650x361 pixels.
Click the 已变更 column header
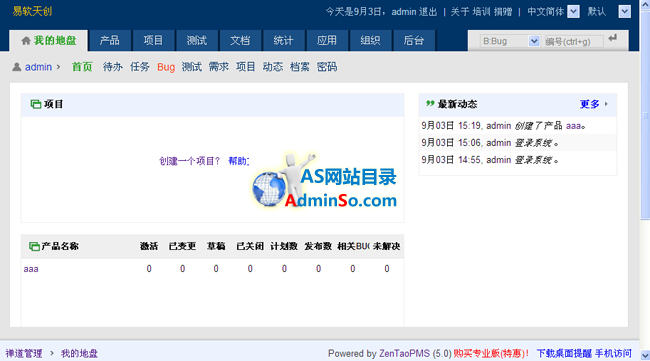(x=182, y=246)
